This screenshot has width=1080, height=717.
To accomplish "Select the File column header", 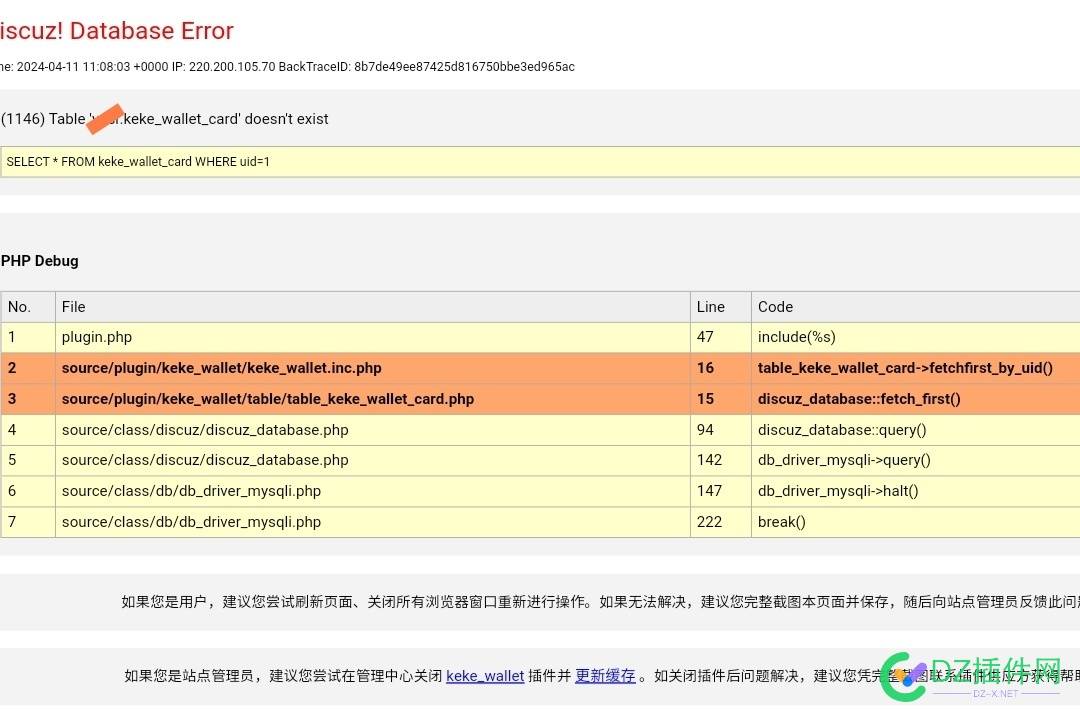I will coord(74,307).
